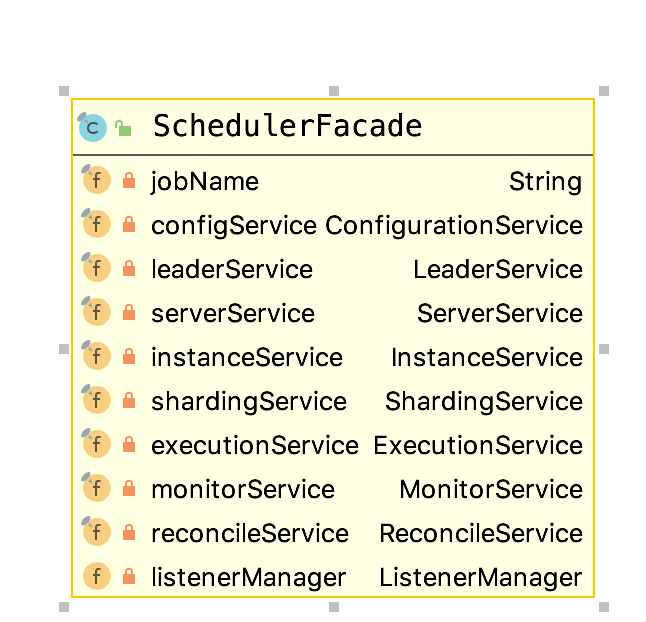Screen dimensions: 646x622
Task: Click the class icon beside SchedulerFacade
Action: (x=93, y=127)
